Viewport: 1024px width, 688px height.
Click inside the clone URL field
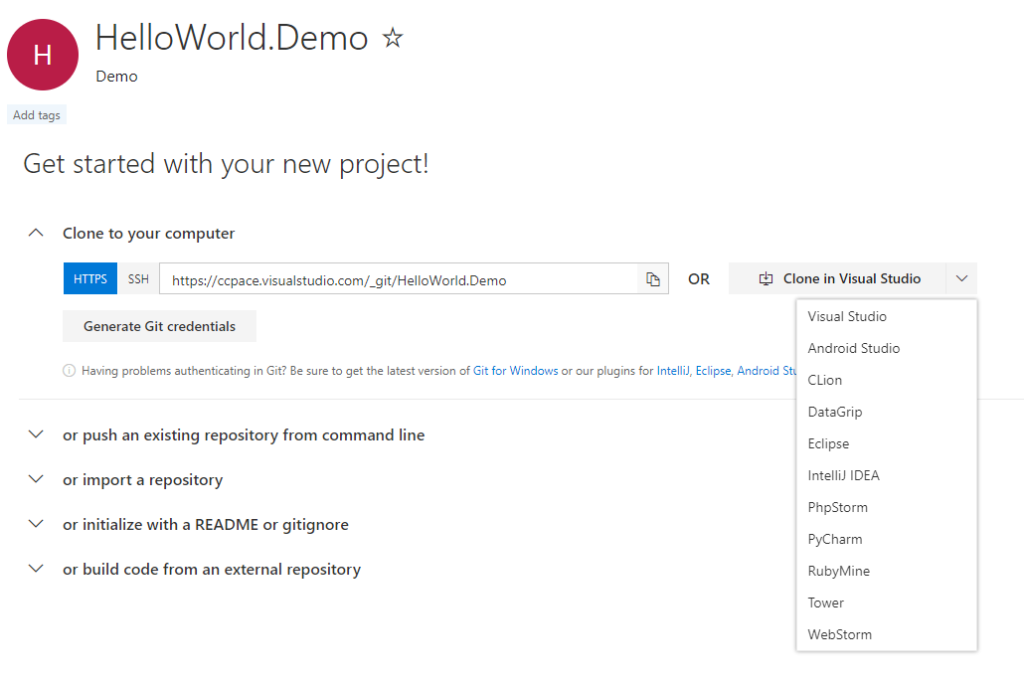[400, 279]
